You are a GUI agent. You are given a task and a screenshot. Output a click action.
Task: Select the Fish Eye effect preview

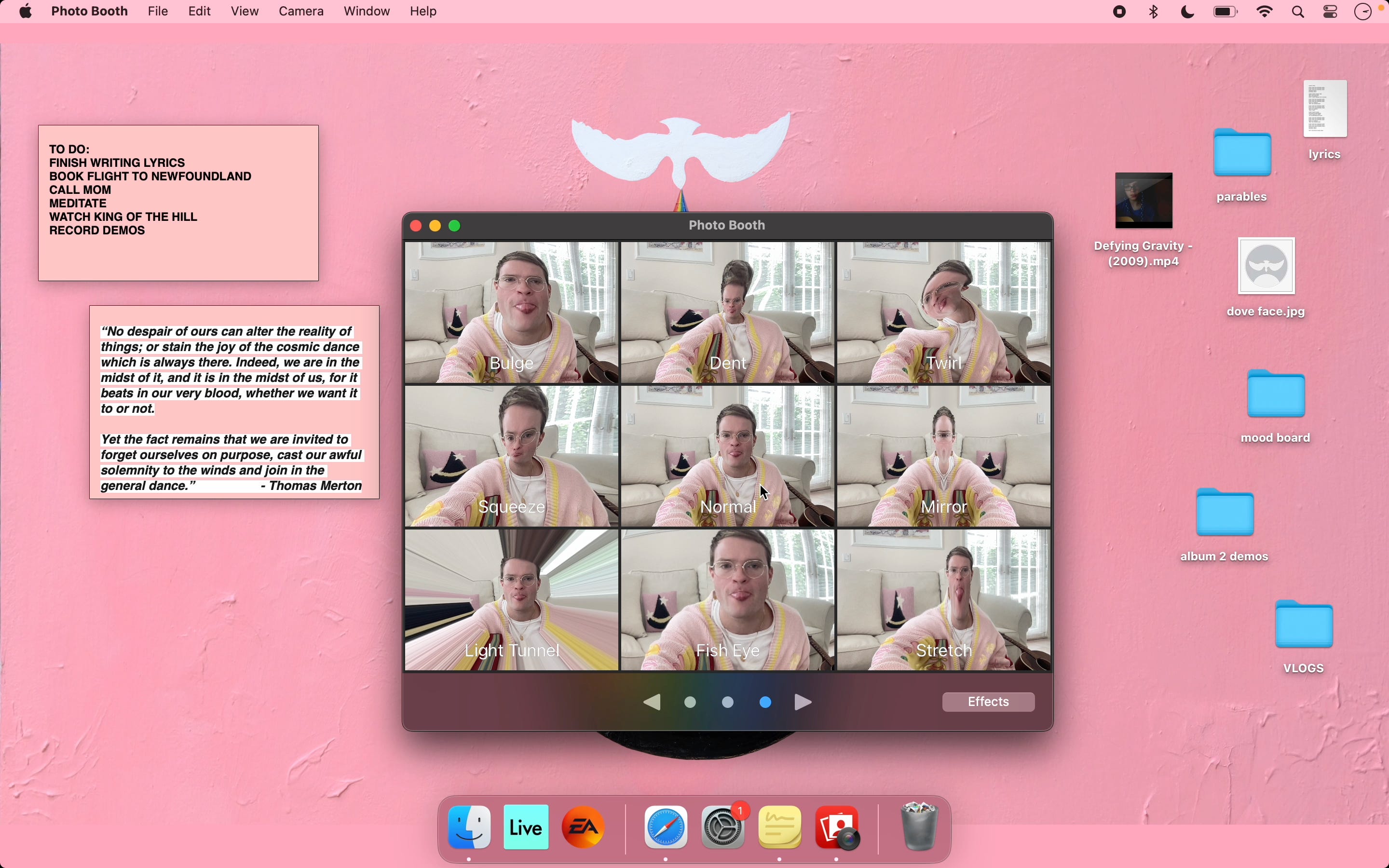[x=727, y=599]
